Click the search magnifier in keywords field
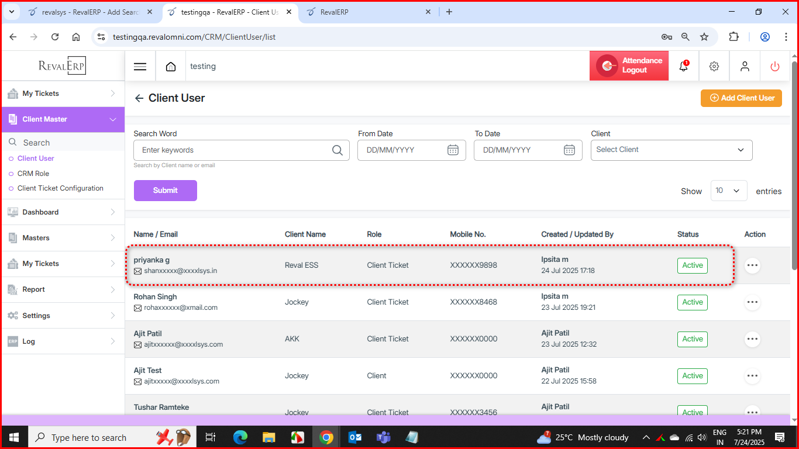 (x=337, y=150)
